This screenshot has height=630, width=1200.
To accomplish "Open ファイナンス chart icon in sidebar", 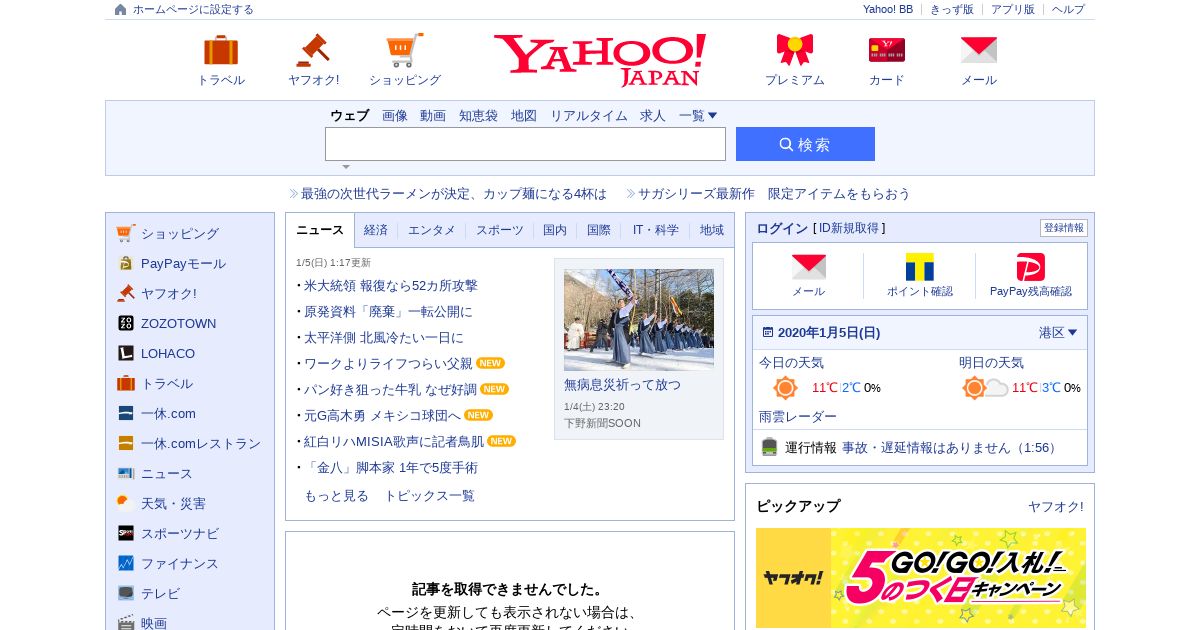I will coord(125,563).
